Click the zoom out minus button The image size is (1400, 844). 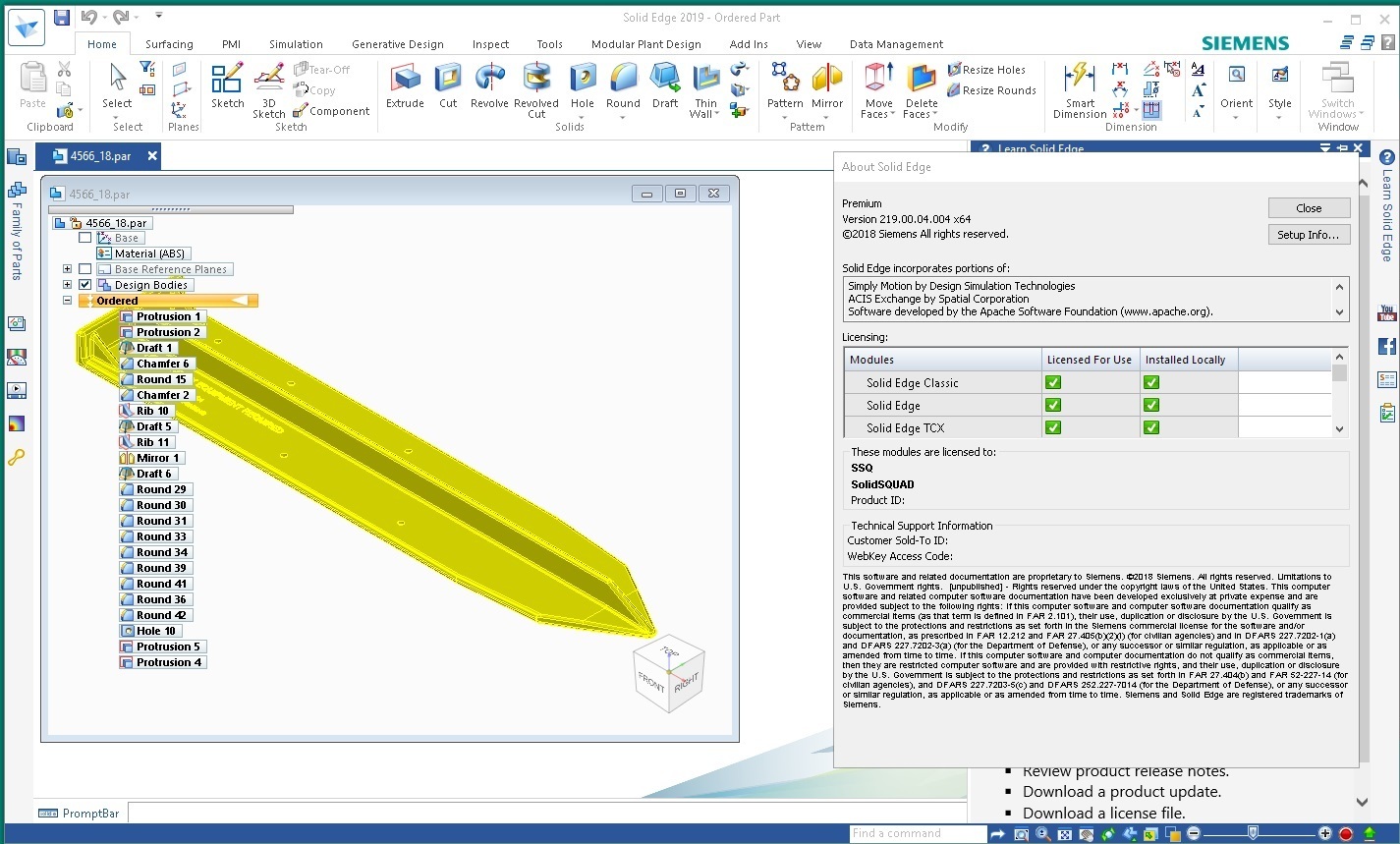point(1194,834)
